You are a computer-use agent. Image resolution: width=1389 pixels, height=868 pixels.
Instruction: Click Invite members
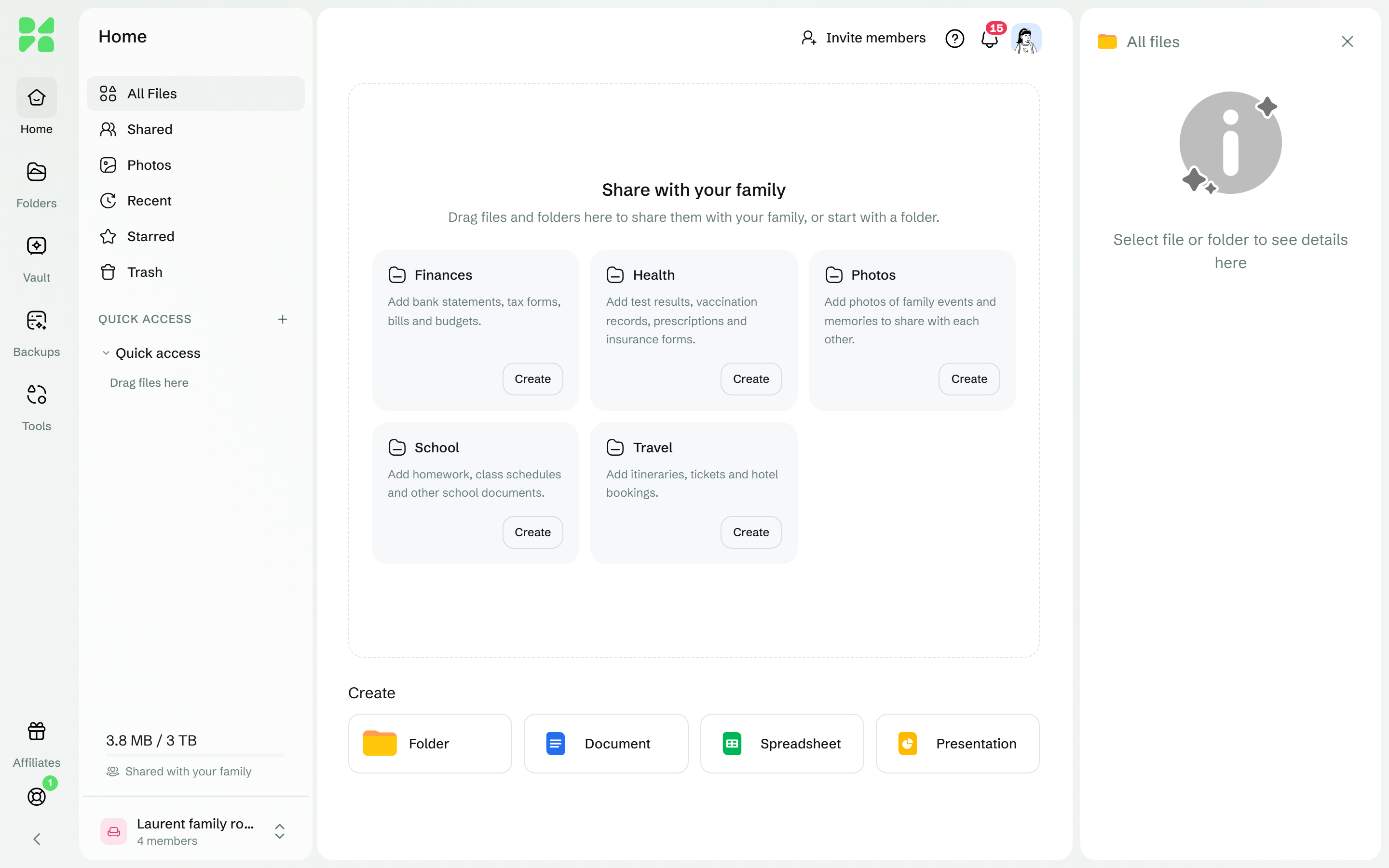pos(864,38)
